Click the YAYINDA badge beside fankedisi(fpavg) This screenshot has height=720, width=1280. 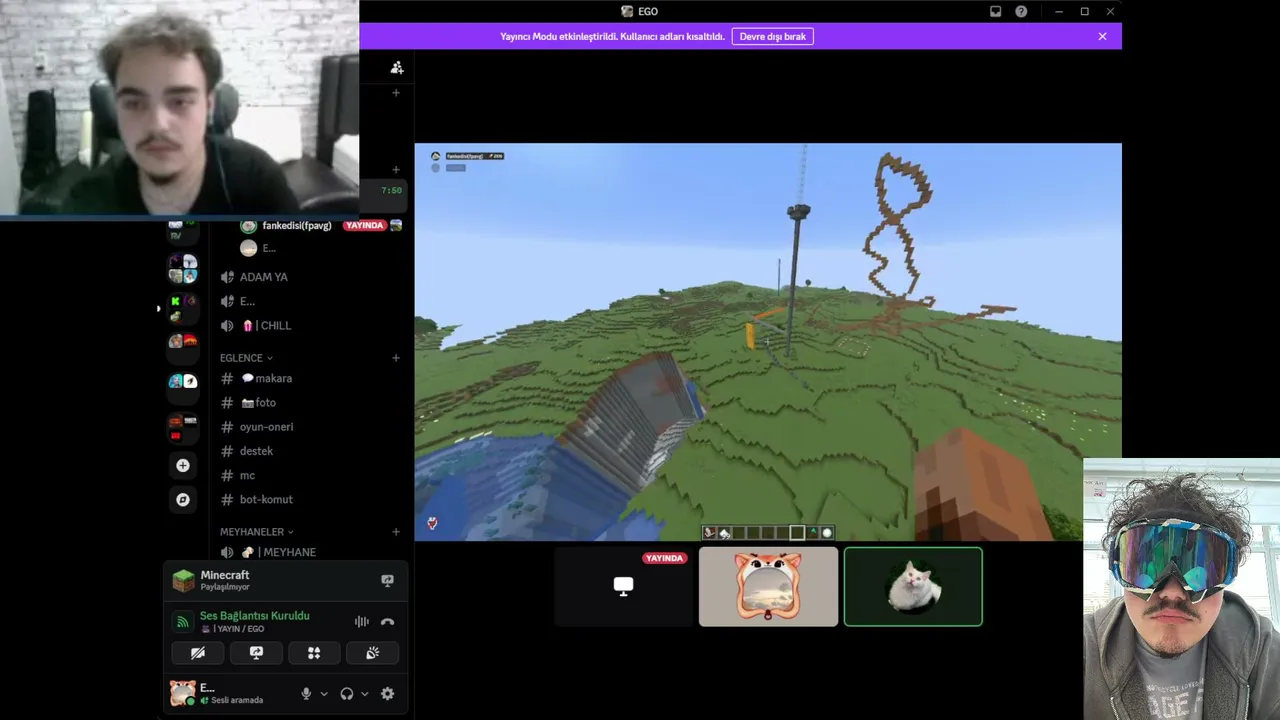click(364, 226)
